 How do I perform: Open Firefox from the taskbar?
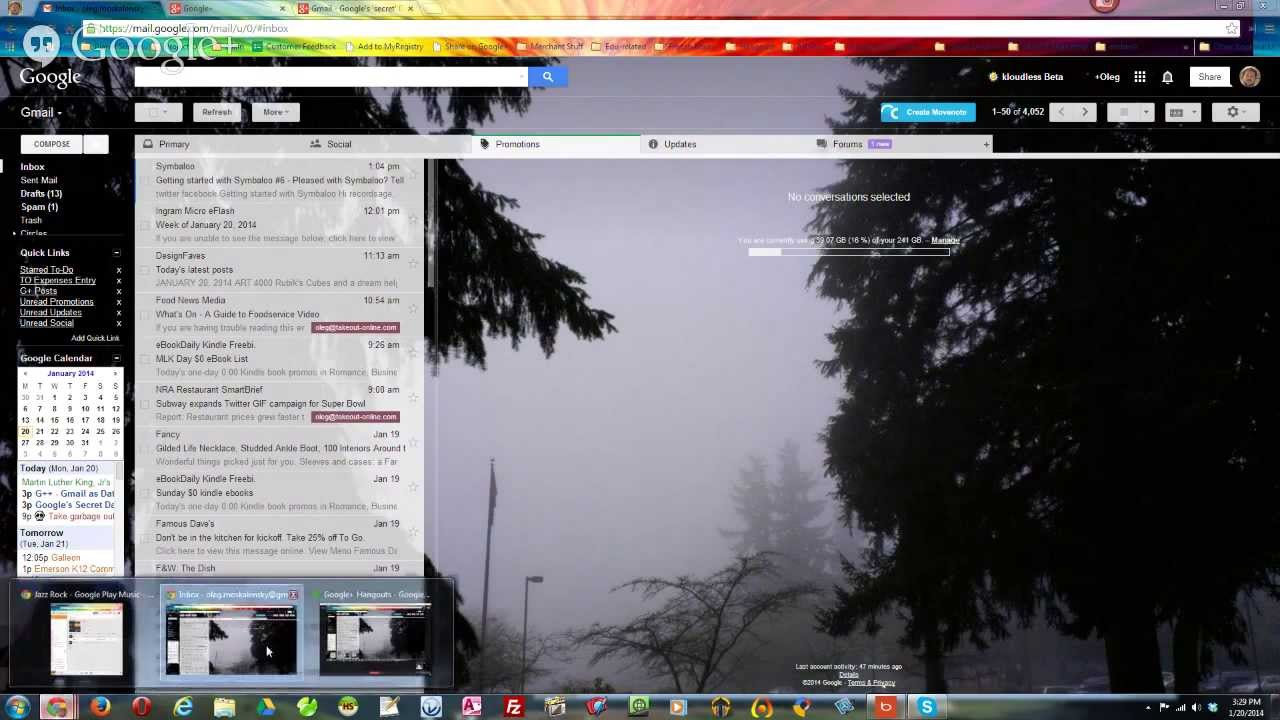[x=100, y=708]
